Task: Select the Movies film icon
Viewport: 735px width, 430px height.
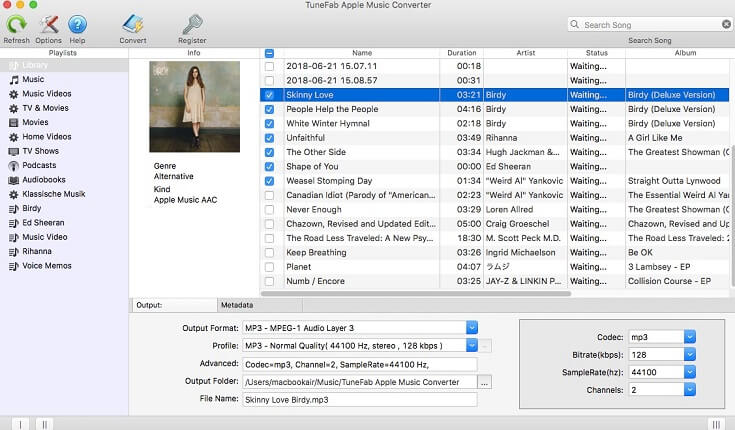Action: click(x=14, y=123)
